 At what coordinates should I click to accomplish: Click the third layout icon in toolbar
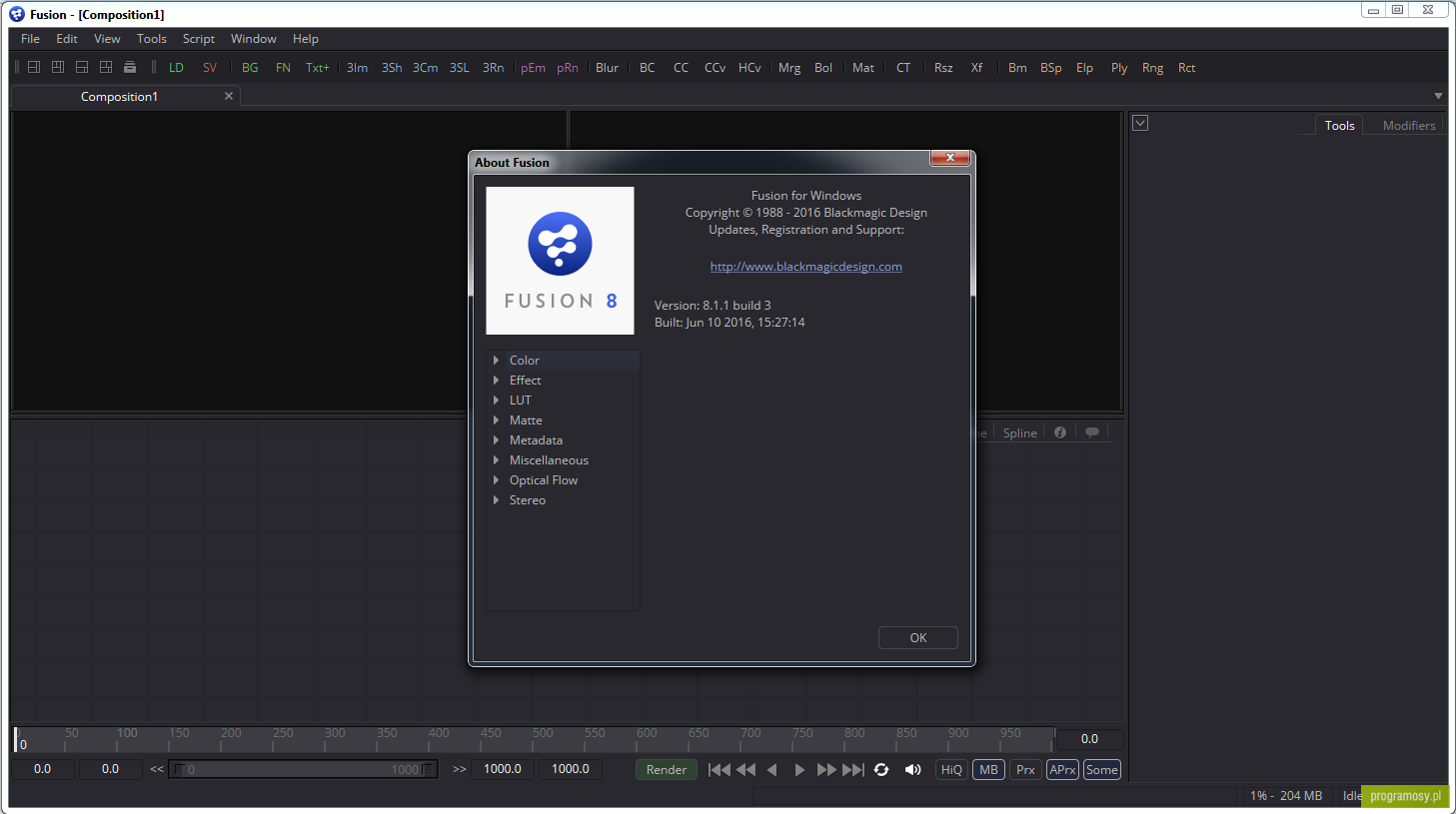coord(82,67)
